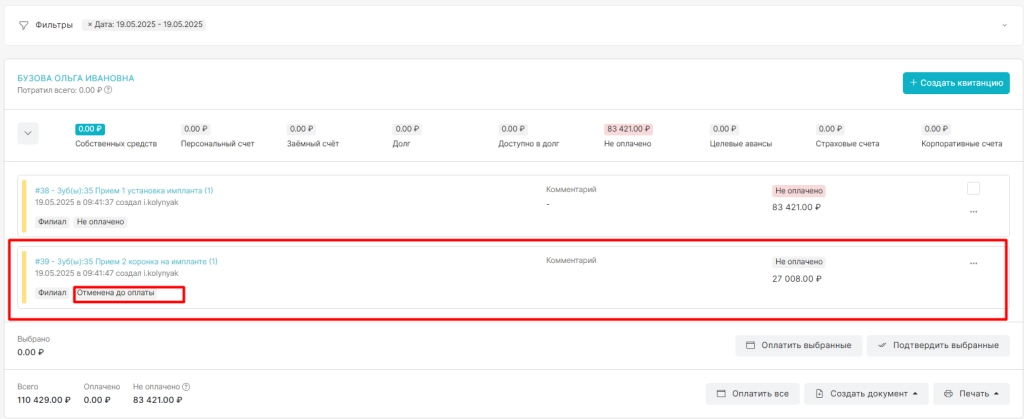Remove the date filter chip via its x

(x=89, y=25)
